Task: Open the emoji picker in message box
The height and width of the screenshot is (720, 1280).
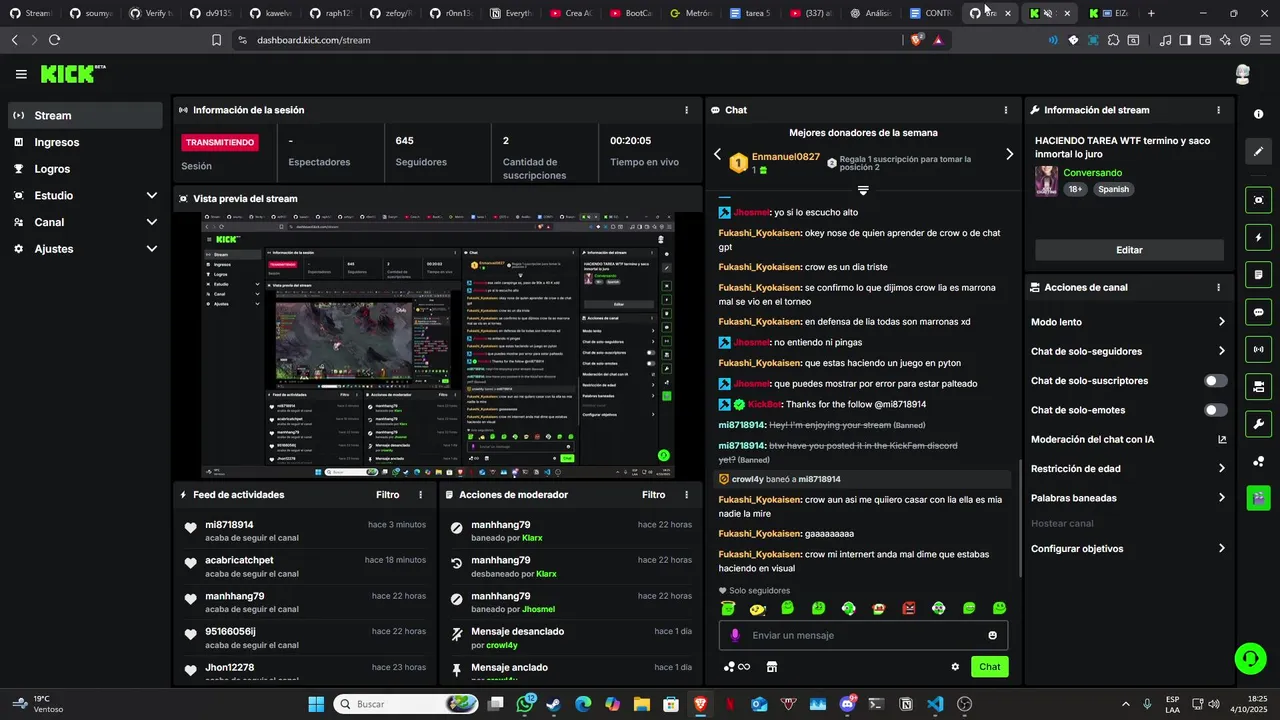Action: 992,635
